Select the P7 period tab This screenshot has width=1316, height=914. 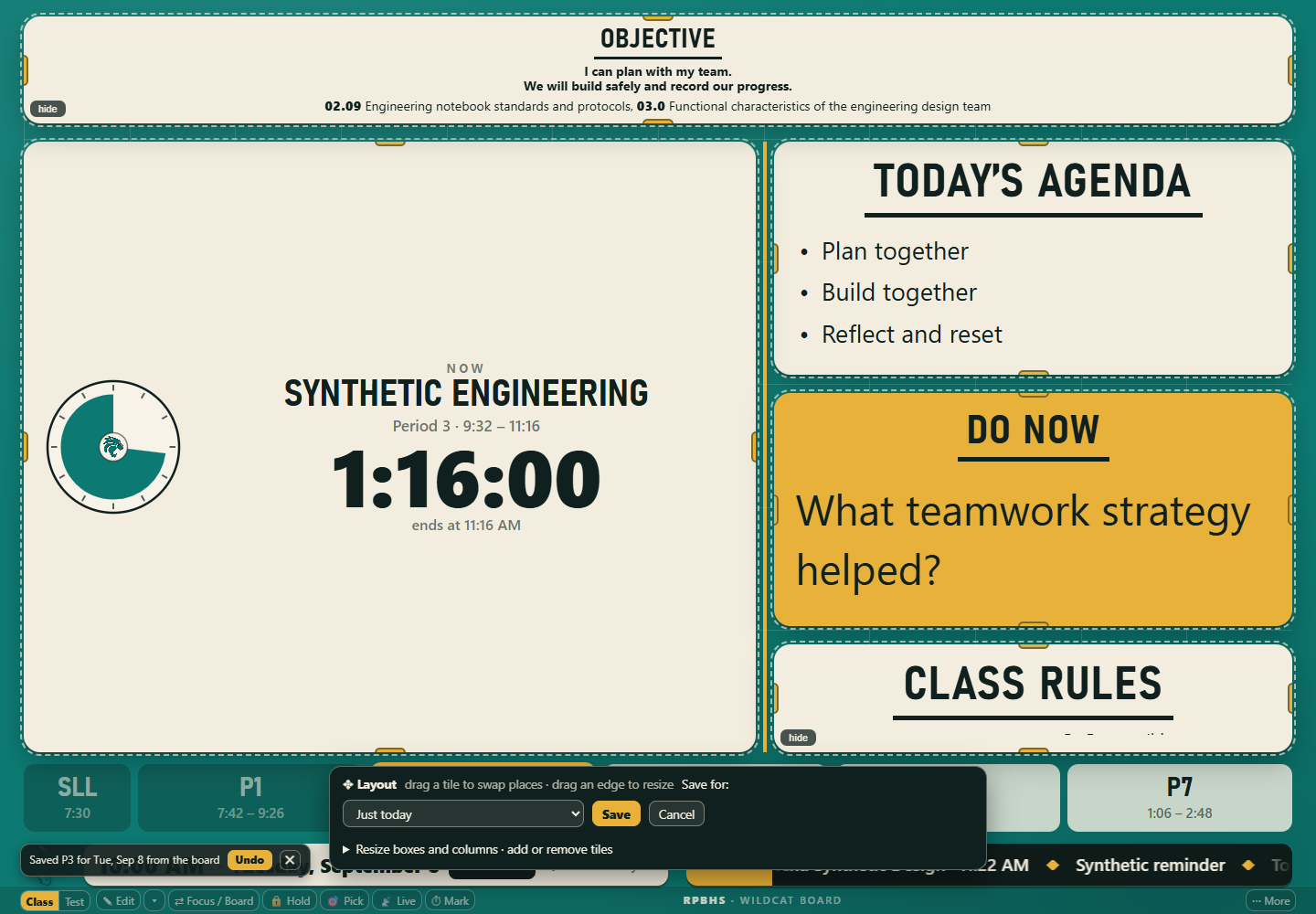(x=1180, y=798)
